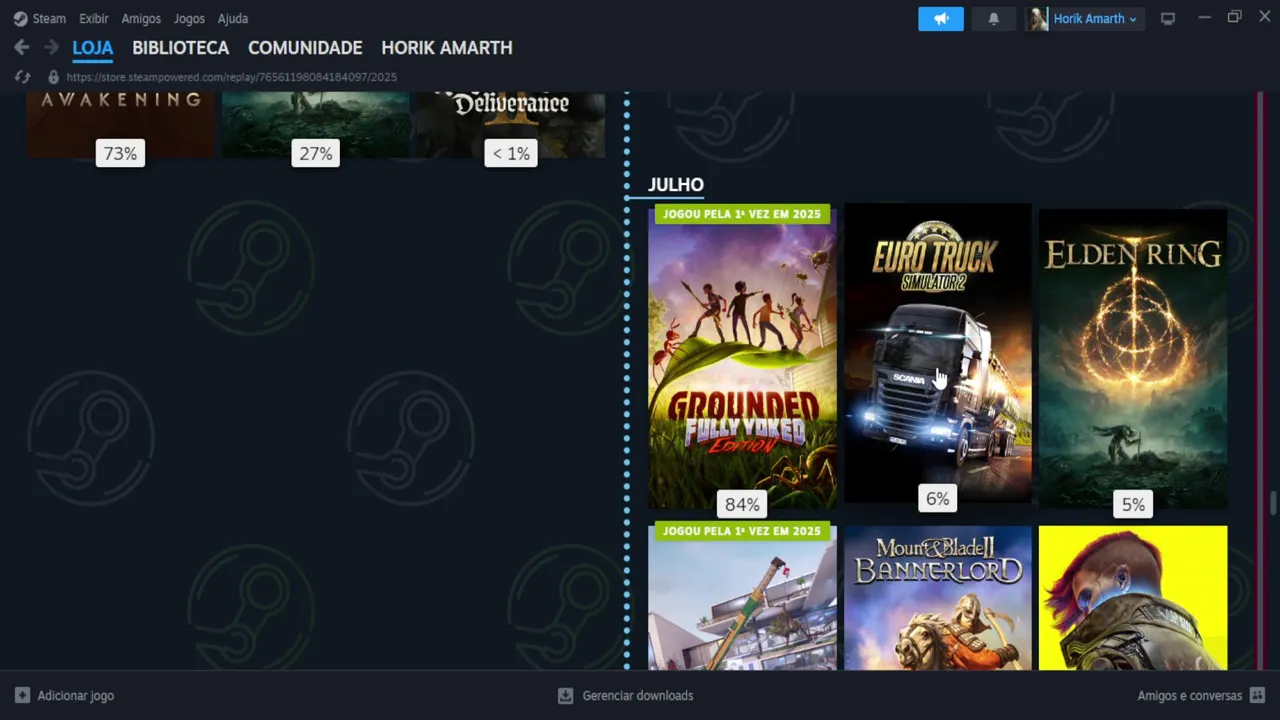Open the notifications bell
The width and height of the screenshot is (1280, 720).
[x=993, y=19]
